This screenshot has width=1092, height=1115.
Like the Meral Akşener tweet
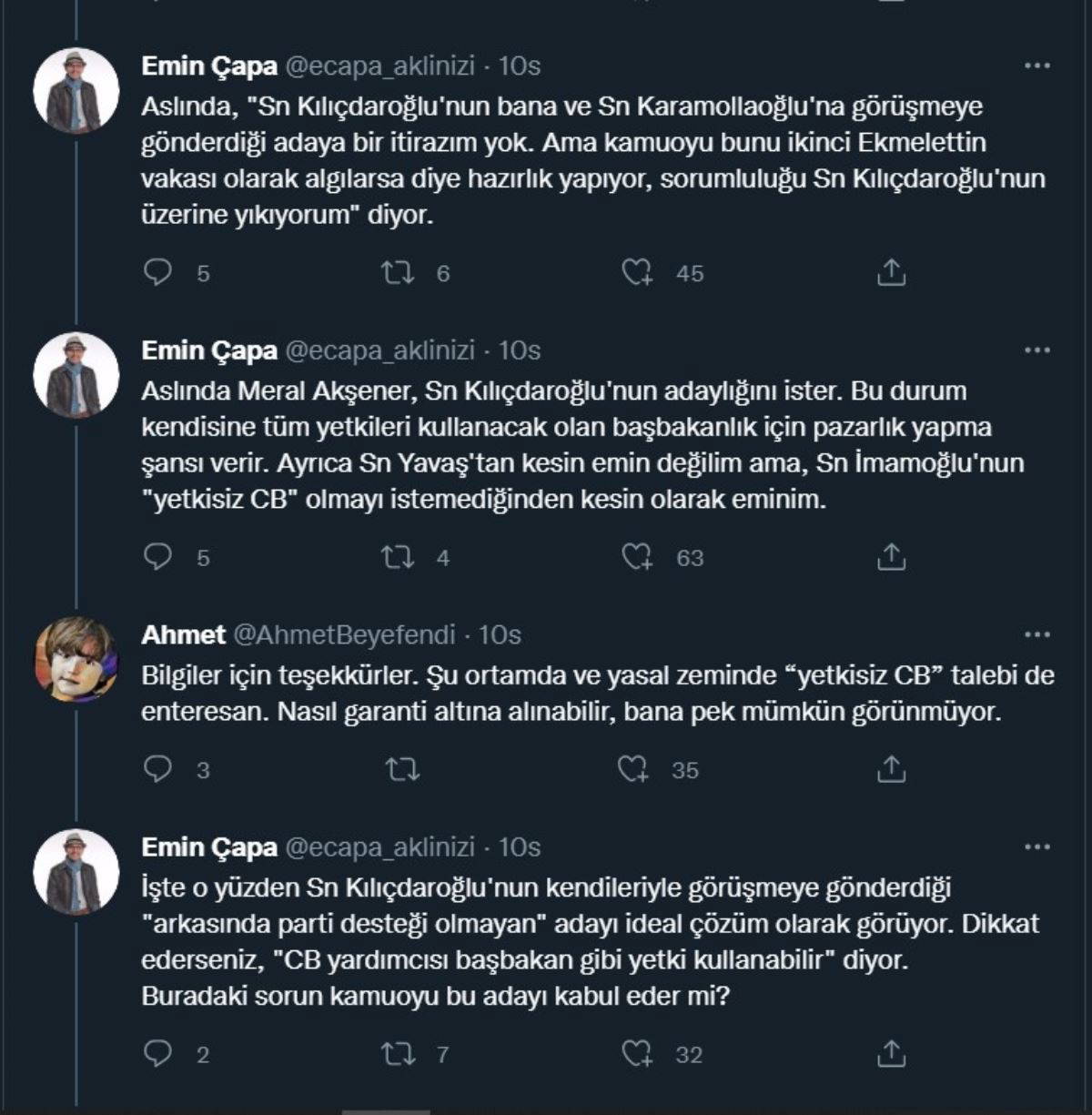636,557
